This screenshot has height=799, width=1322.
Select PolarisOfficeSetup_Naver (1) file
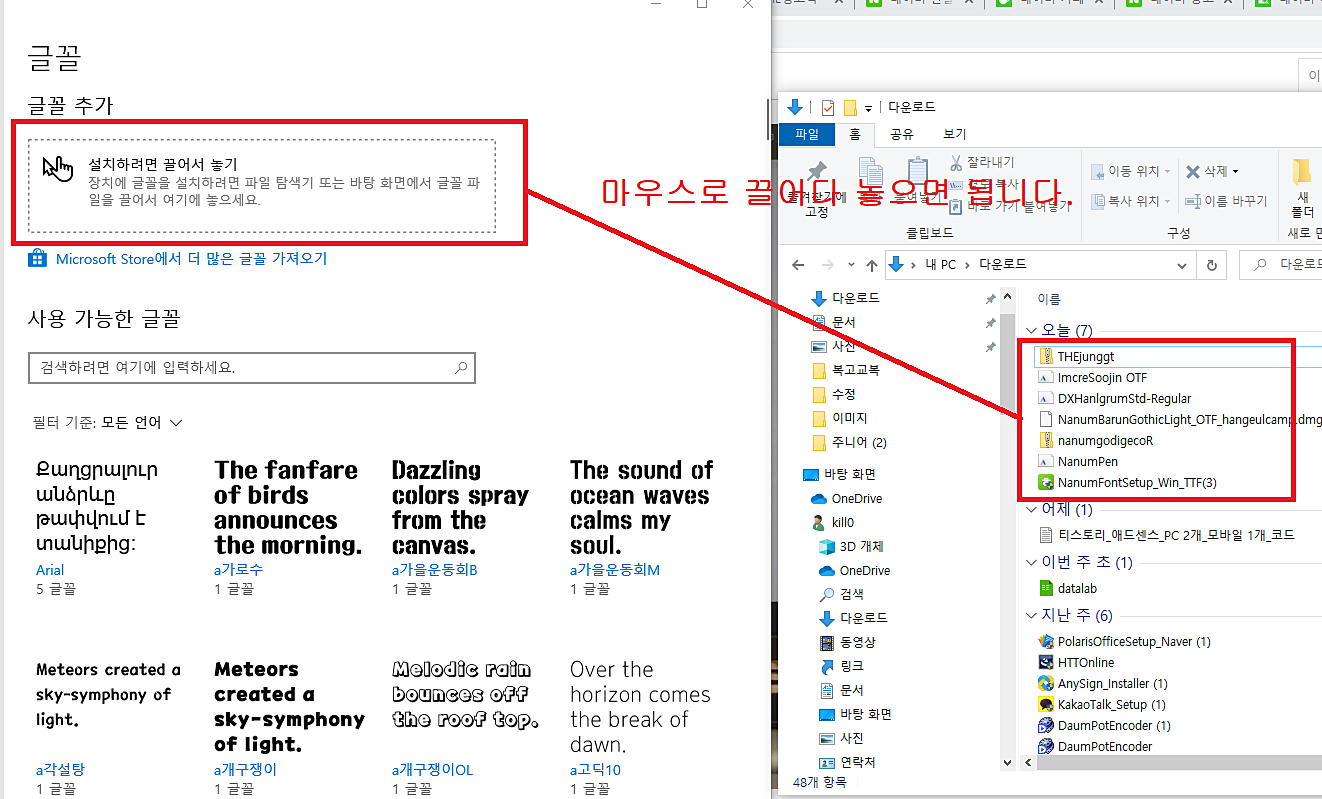coord(1125,641)
